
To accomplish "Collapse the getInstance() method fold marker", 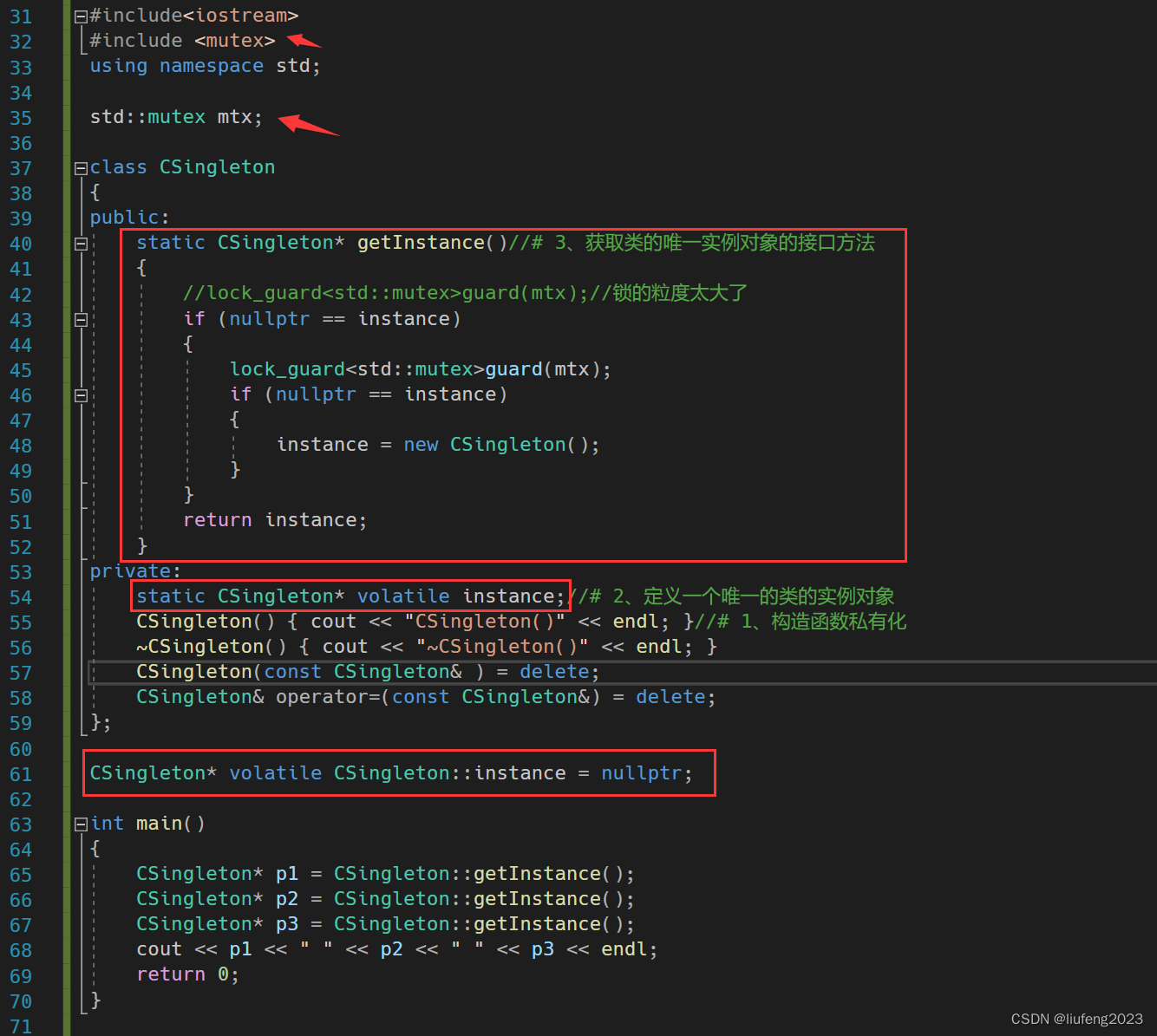I will (81, 244).
